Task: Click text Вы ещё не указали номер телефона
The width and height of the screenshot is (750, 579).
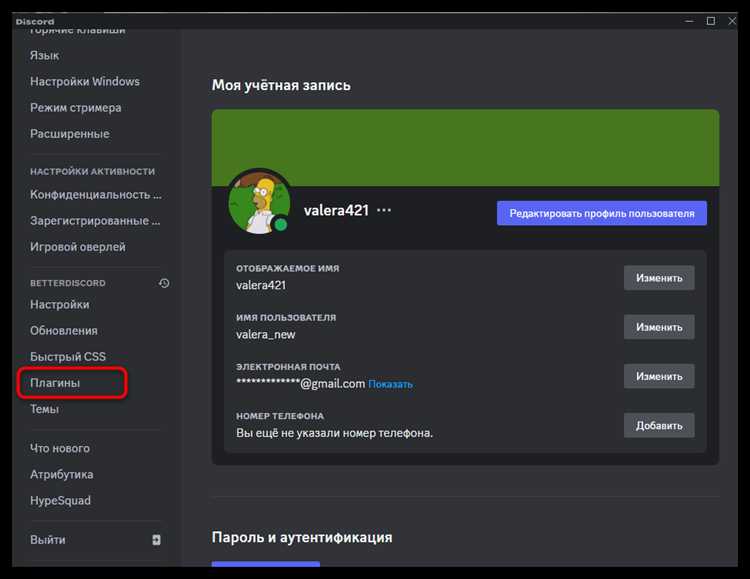Action: 334,433
